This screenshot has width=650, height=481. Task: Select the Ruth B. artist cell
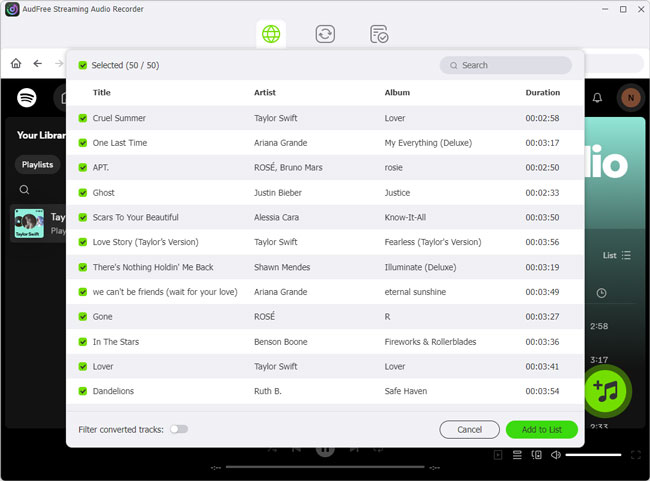pos(267,391)
